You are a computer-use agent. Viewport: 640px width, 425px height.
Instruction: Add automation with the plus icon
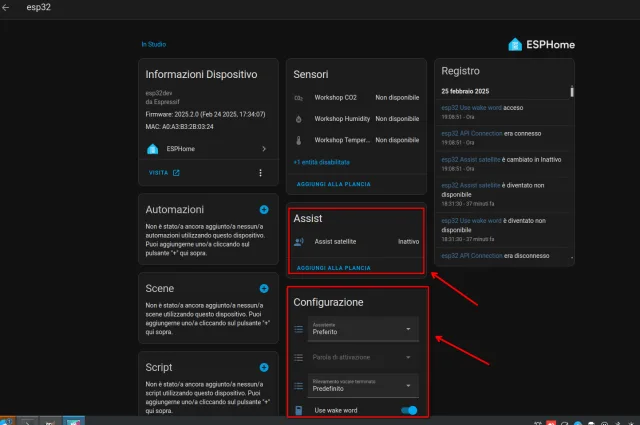click(x=264, y=210)
